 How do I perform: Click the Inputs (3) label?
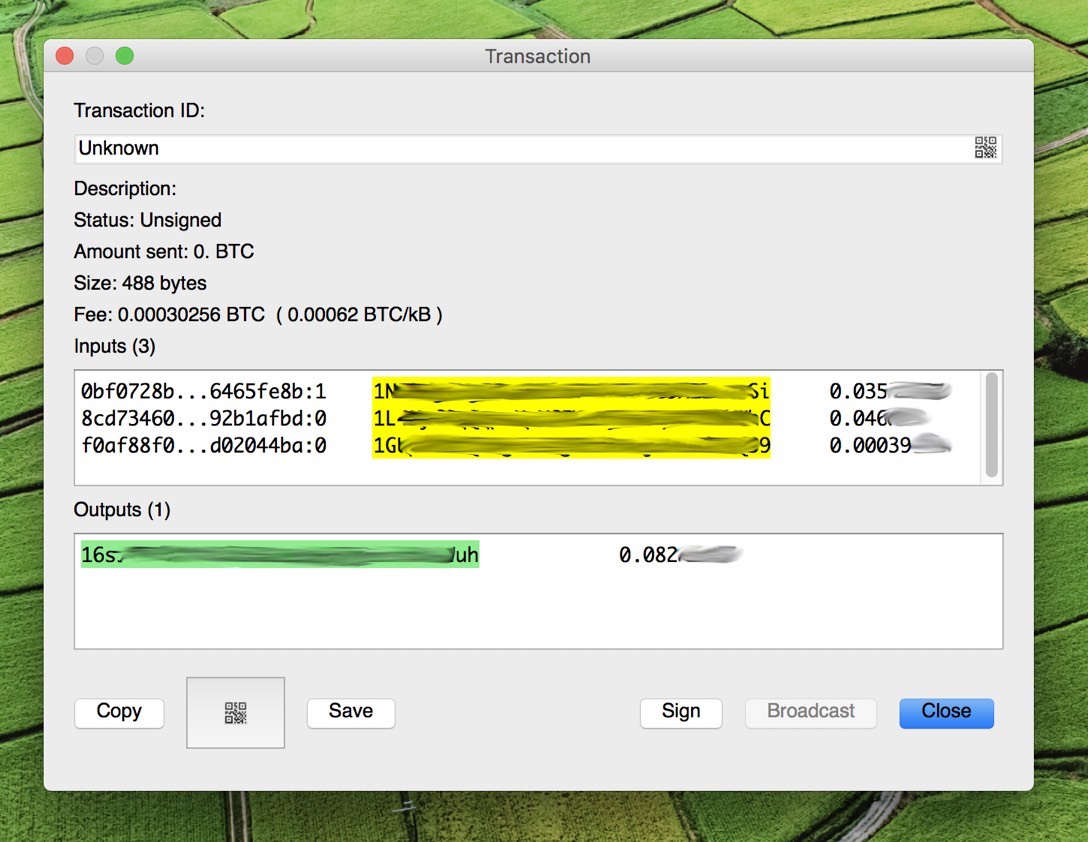[114, 346]
